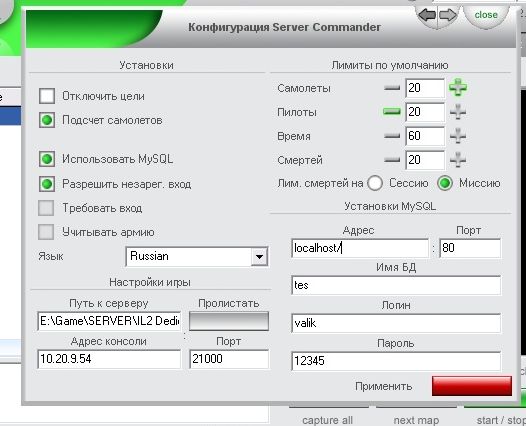Click the Время value field showing 60
526x426 pixels.
(x=425, y=136)
